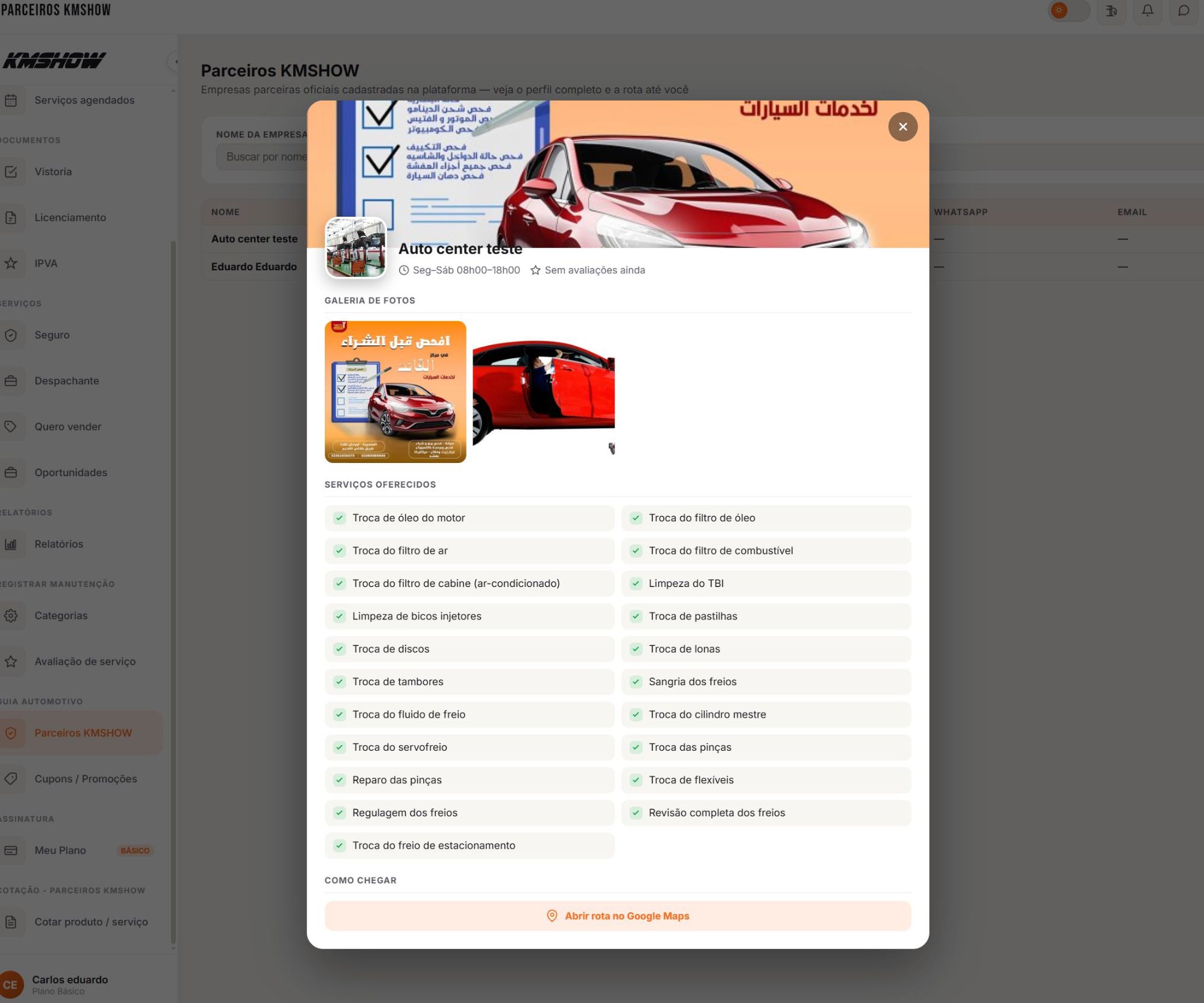Click the Licenciamento document icon
The width and height of the screenshot is (1204, 1003).
click(11, 217)
